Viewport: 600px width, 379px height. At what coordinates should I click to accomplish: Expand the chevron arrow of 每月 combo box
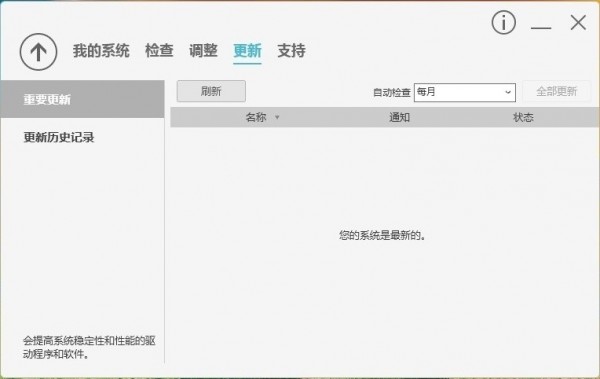click(x=508, y=92)
